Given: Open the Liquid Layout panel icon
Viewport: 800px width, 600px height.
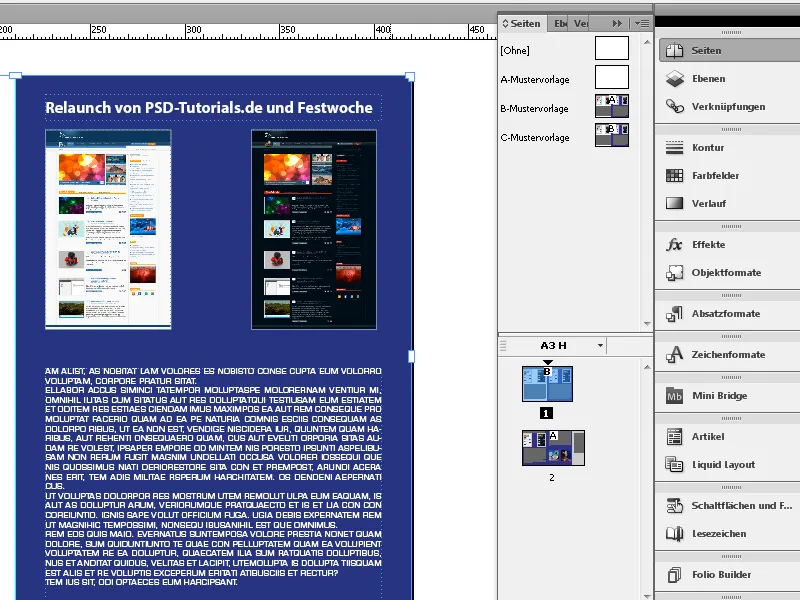Looking at the screenshot, I should tap(674, 464).
